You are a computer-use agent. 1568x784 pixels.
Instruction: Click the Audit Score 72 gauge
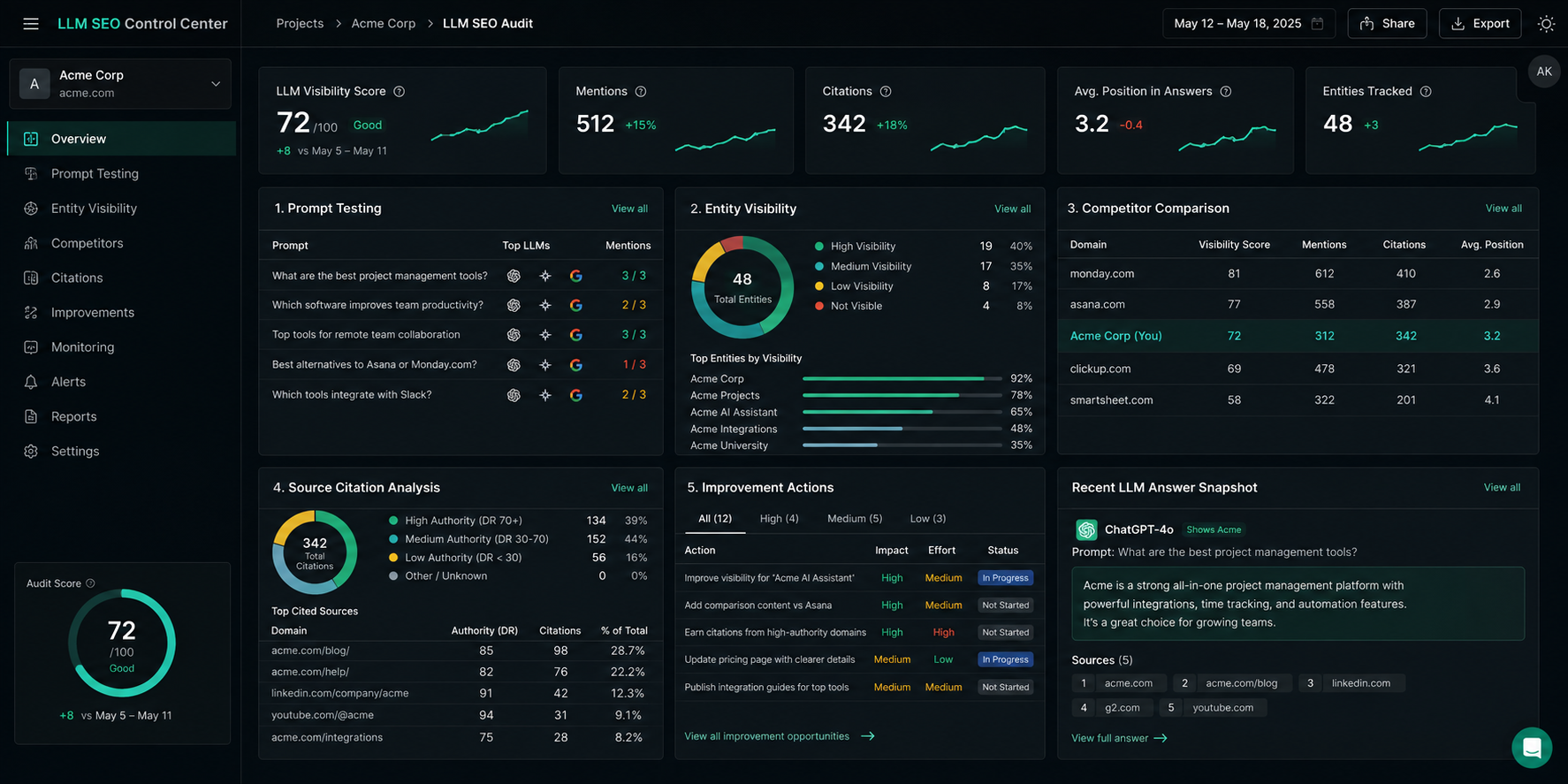[x=122, y=643]
